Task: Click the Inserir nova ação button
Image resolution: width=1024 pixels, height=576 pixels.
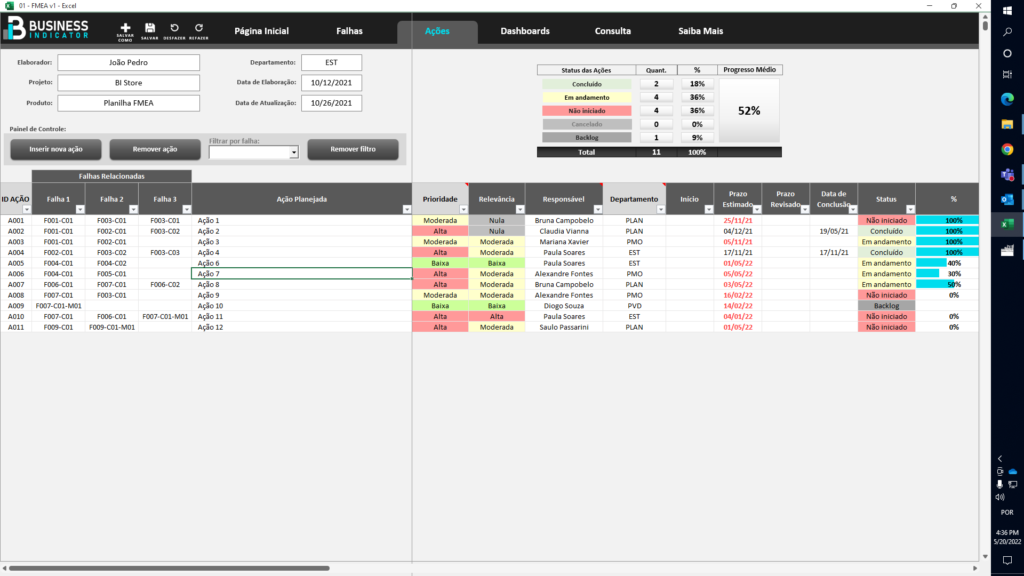Action: coord(55,148)
